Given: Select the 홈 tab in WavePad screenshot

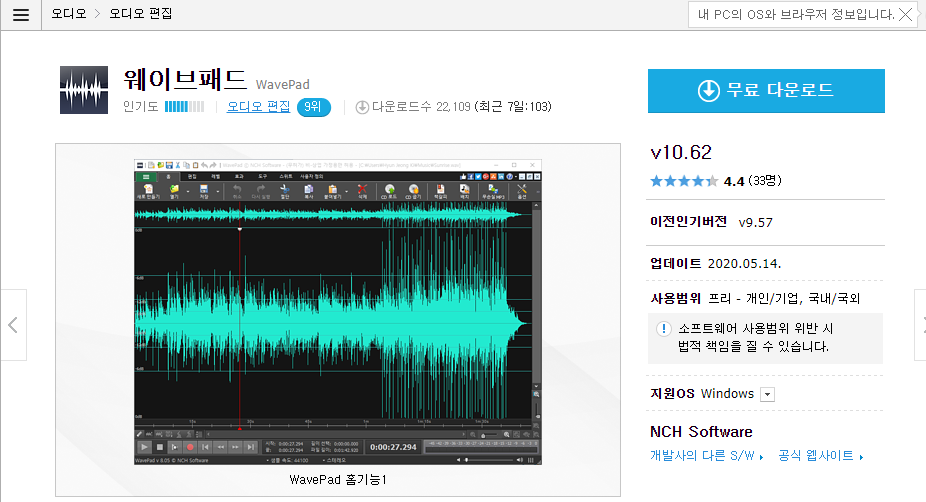Looking at the screenshot, I should click(x=168, y=177).
